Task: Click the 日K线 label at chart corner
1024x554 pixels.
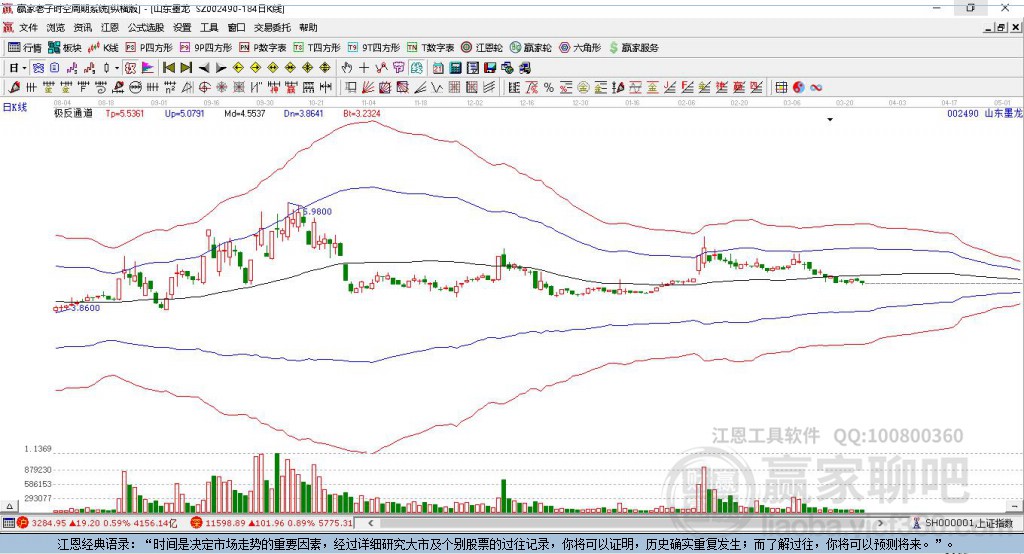Action: point(15,107)
